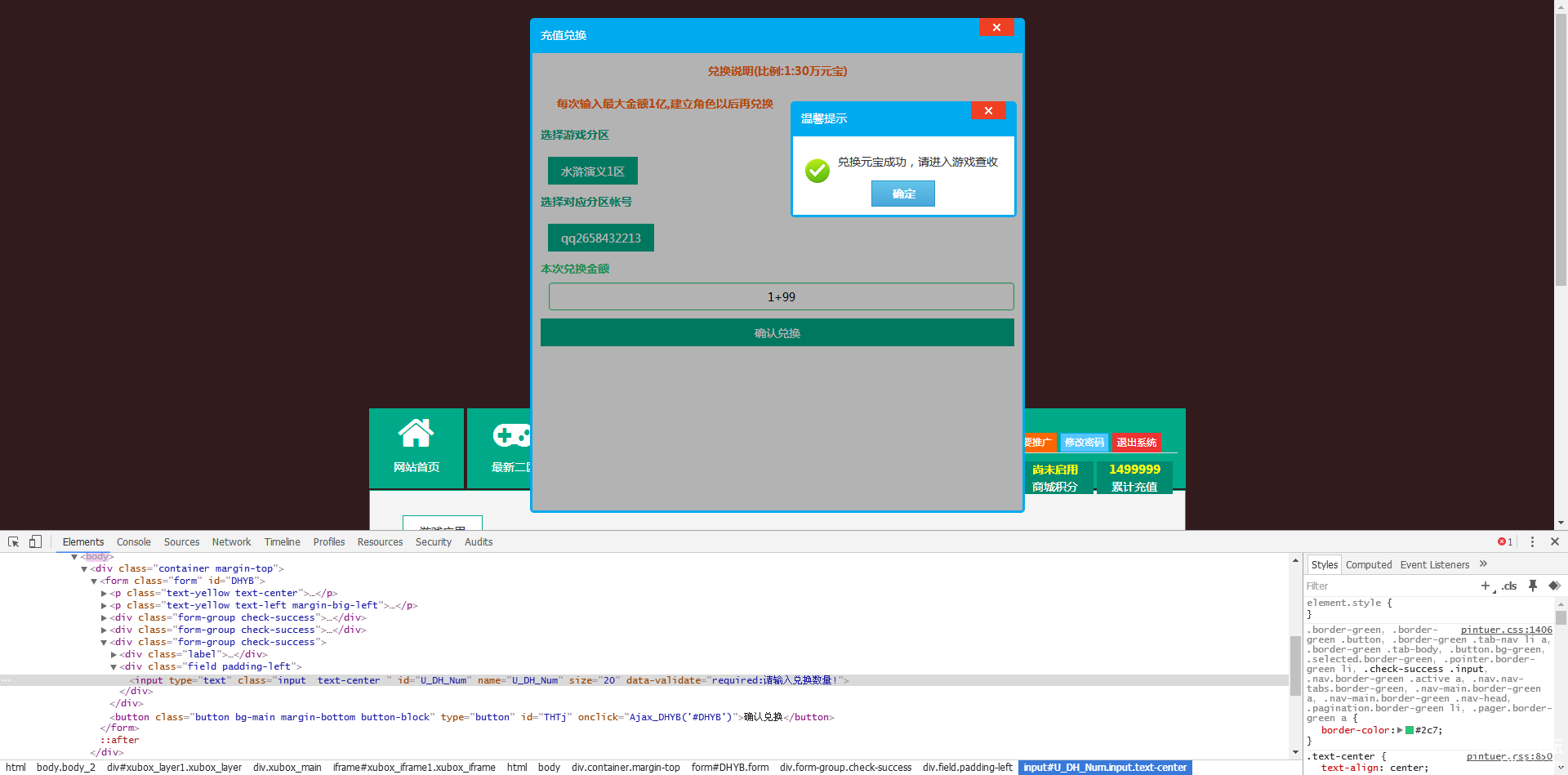The image size is (1568, 775).
Task: Click the gamepad icon in the nav
Action: point(512,435)
